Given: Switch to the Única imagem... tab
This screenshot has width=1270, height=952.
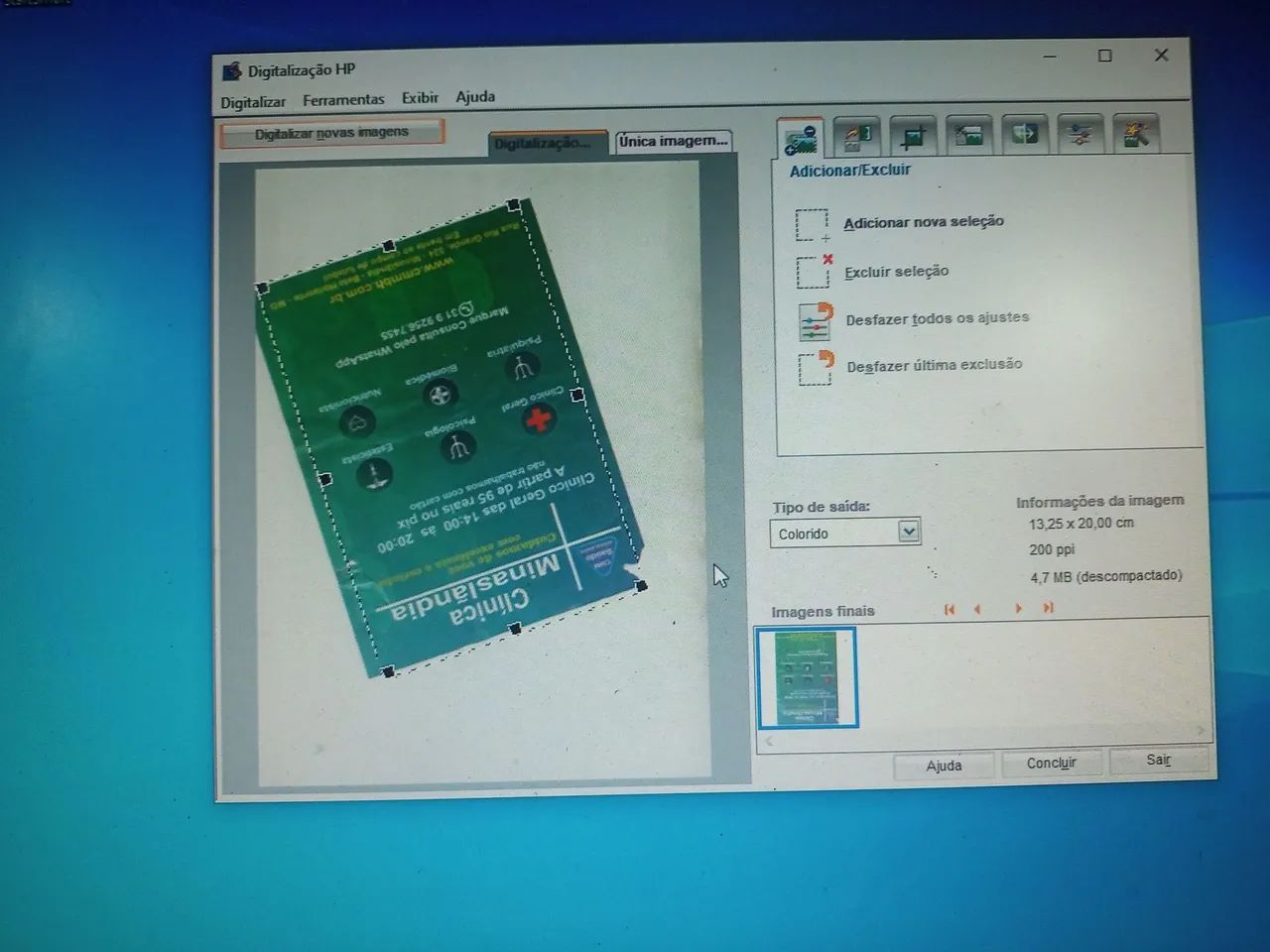Looking at the screenshot, I should [673, 141].
